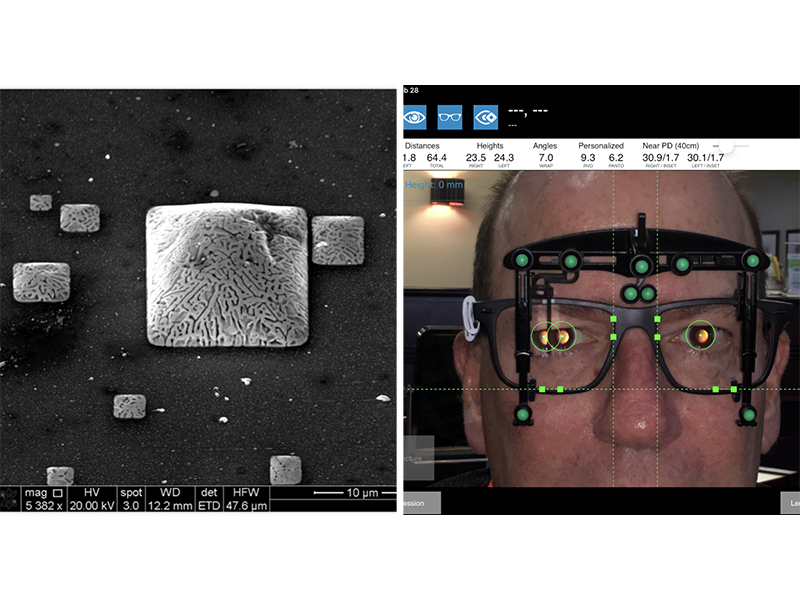Click the Panto value 6.2
This screenshot has height=600, width=800.
pos(616,158)
